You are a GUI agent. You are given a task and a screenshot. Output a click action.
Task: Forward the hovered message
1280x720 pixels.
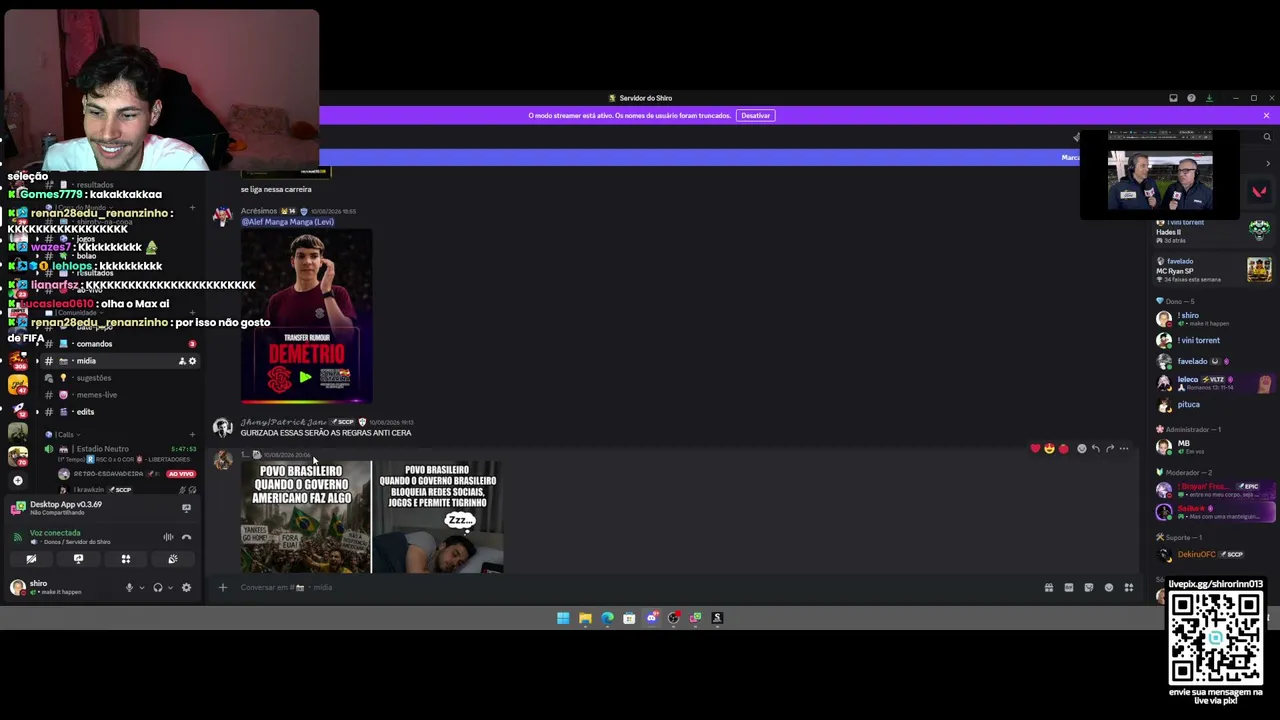(1110, 449)
